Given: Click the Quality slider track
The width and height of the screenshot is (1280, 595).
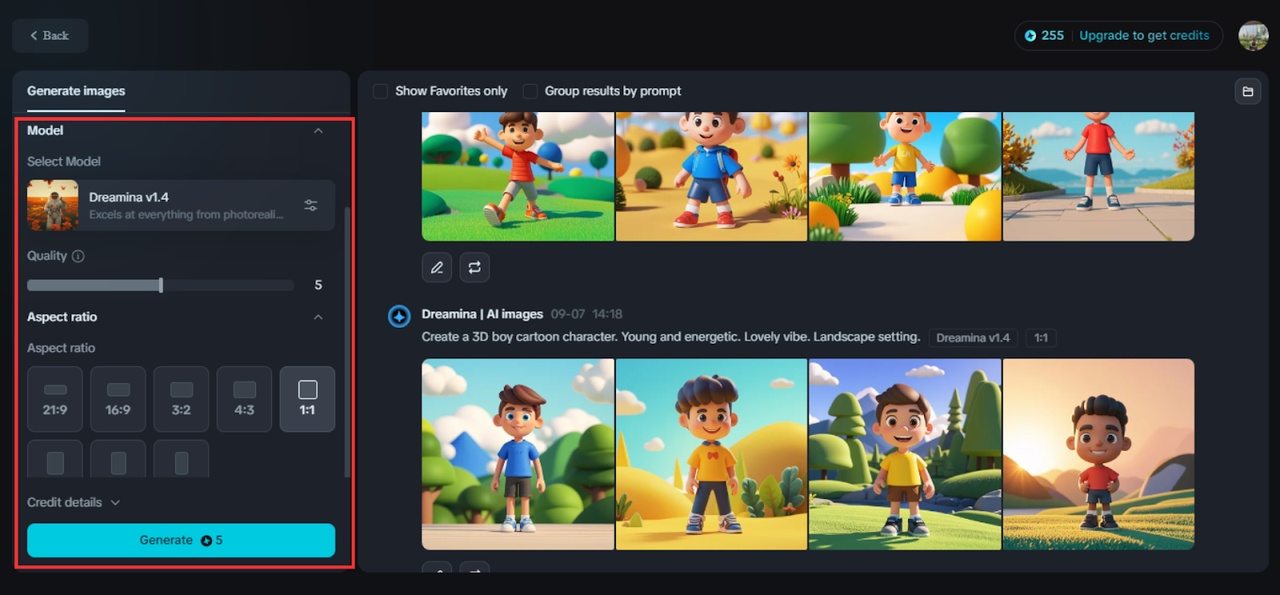Looking at the screenshot, I should pos(160,285).
